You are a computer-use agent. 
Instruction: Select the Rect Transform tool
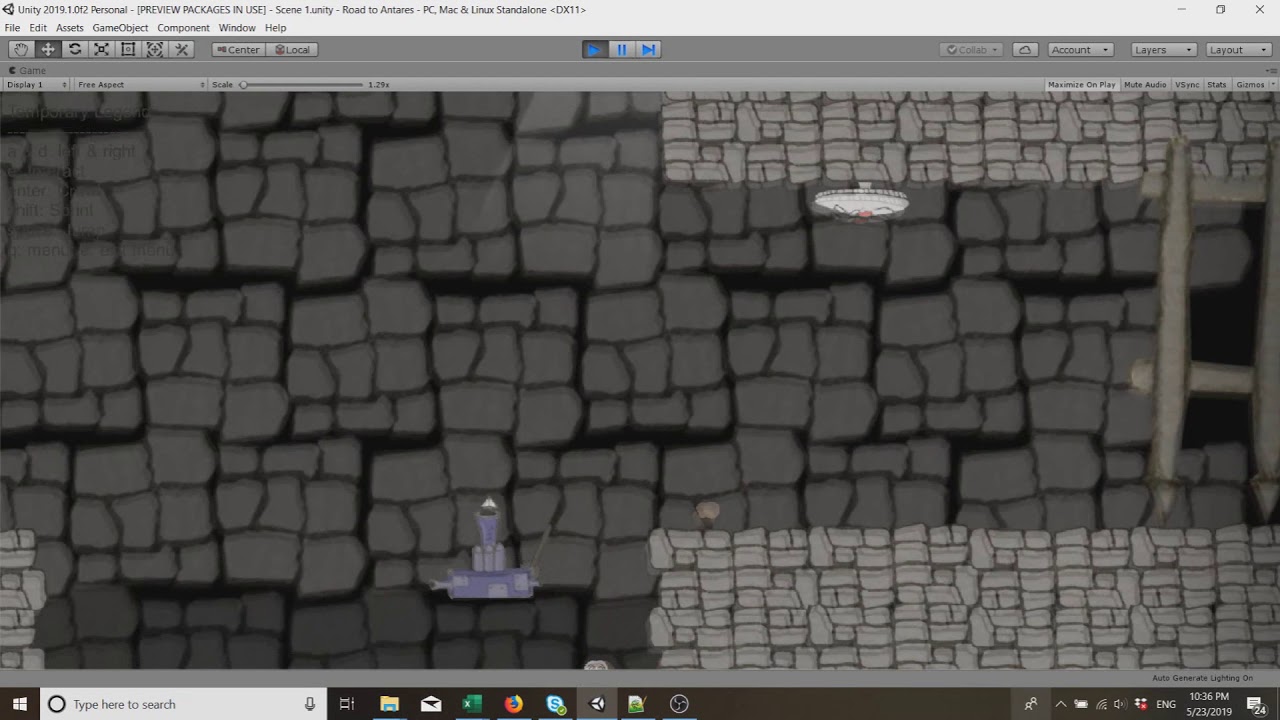tap(128, 49)
